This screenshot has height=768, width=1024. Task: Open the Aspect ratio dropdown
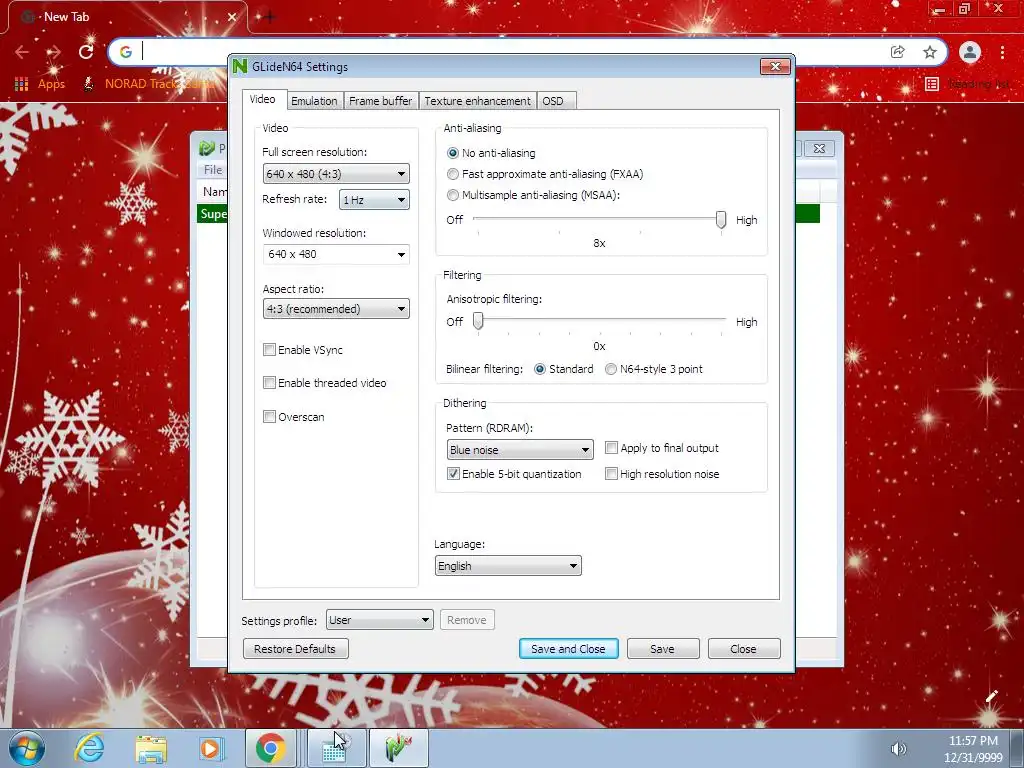coord(336,309)
